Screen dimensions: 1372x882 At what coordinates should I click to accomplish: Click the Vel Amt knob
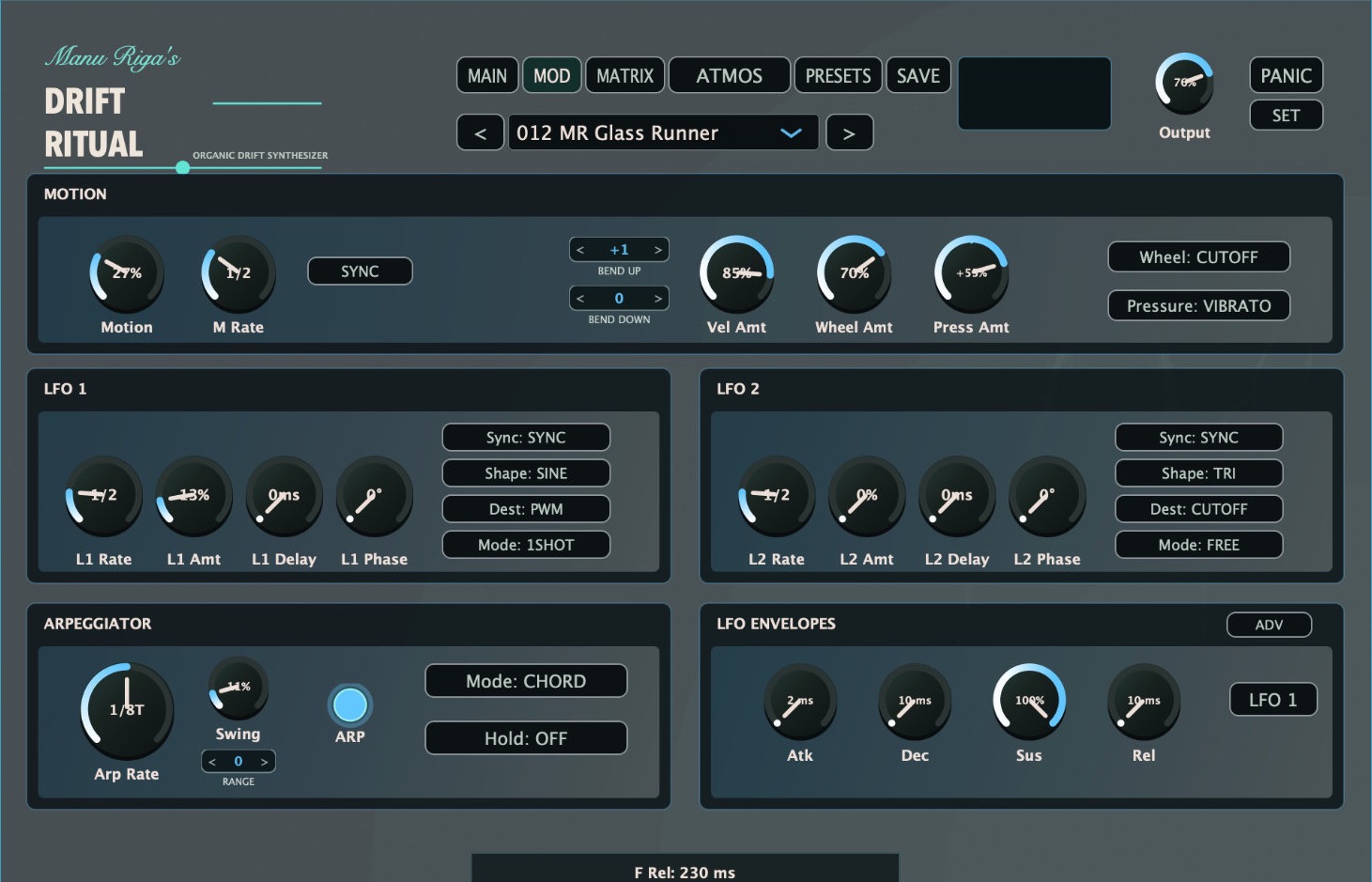tap(737, 273)
